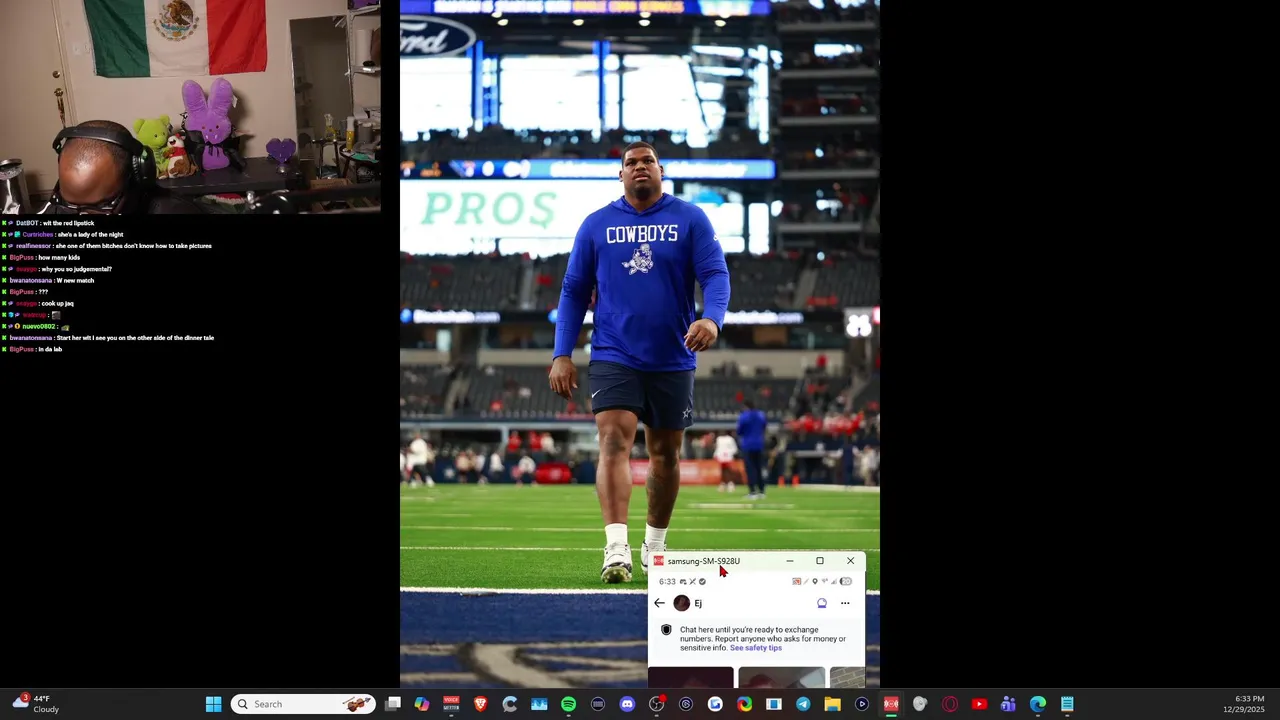Open OBS Studio from the taskbar
Image resolution: width=1280 pixels, height=720 pixels.
pos(656,704)
